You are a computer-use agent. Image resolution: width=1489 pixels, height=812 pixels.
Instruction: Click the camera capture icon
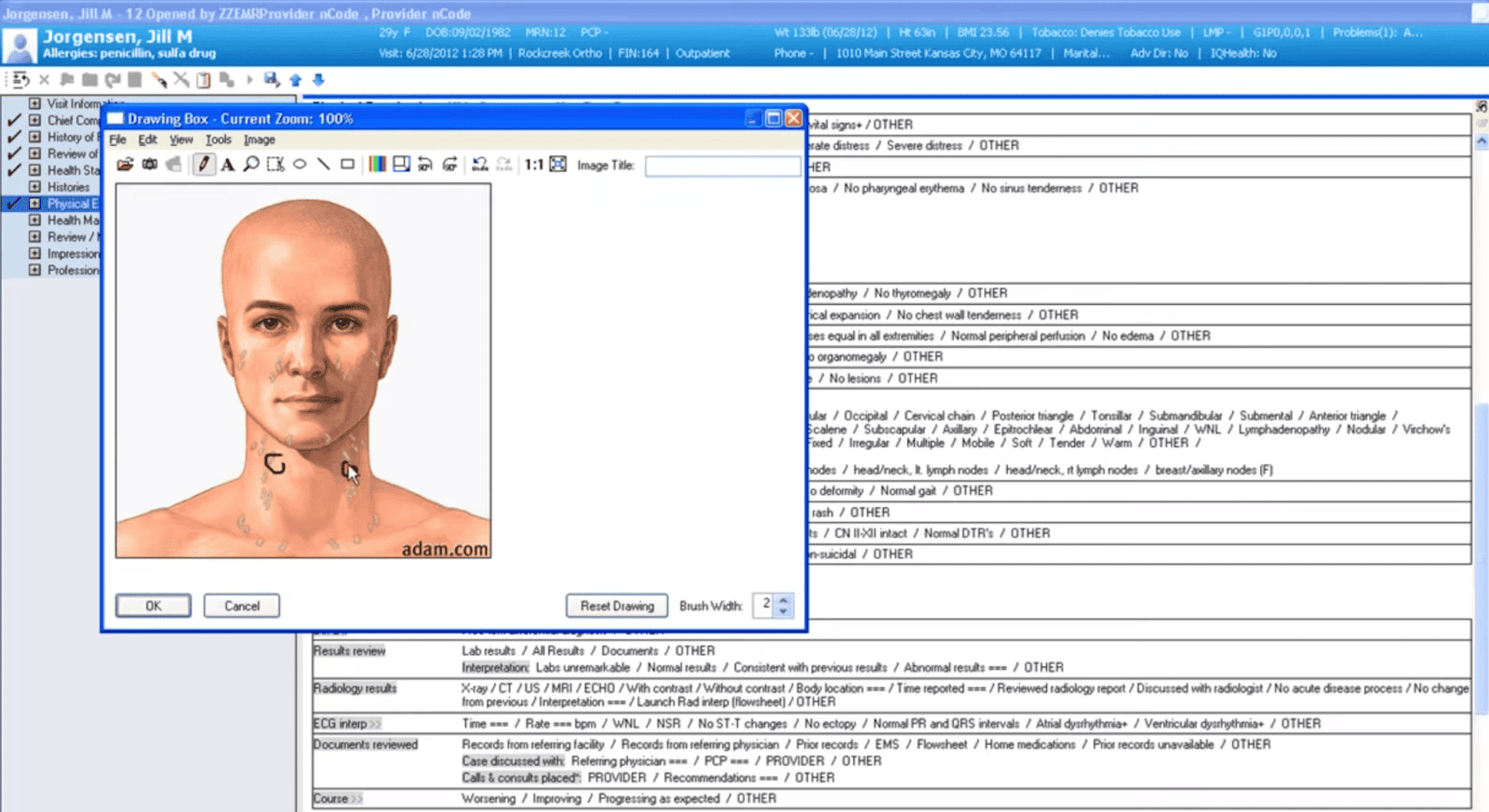pos(149,165)
